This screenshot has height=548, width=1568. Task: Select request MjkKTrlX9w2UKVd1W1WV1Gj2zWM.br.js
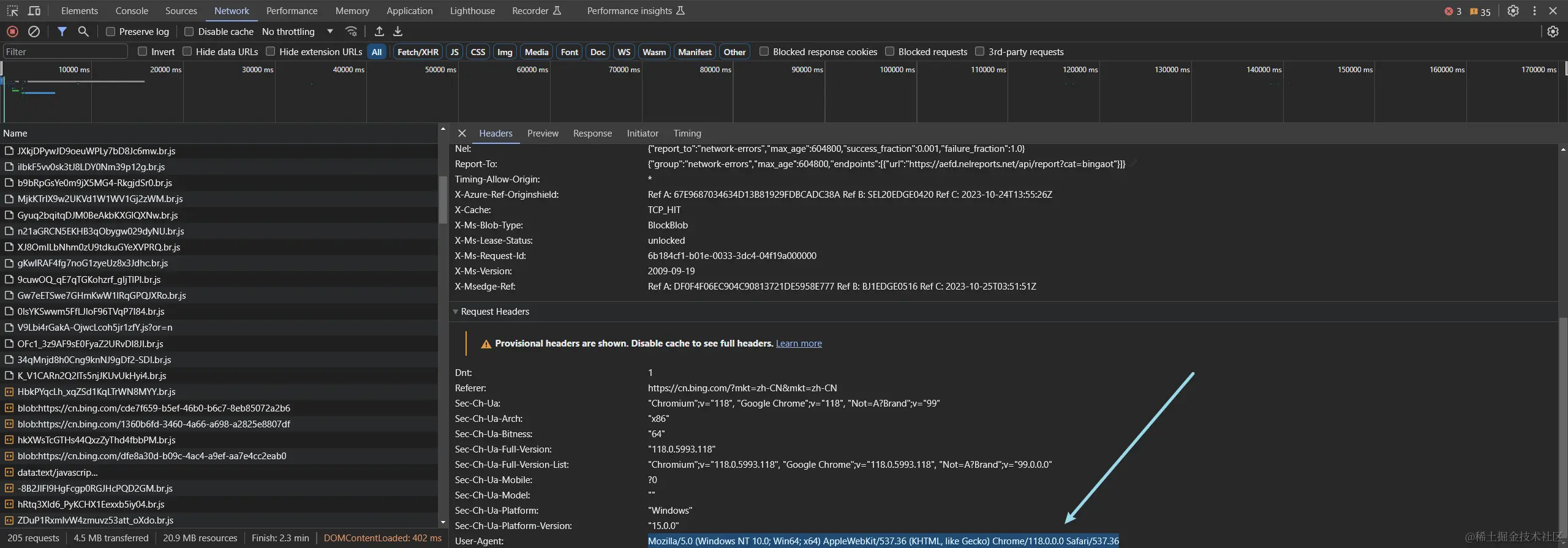pyautogui.click(x=219, y=198)
